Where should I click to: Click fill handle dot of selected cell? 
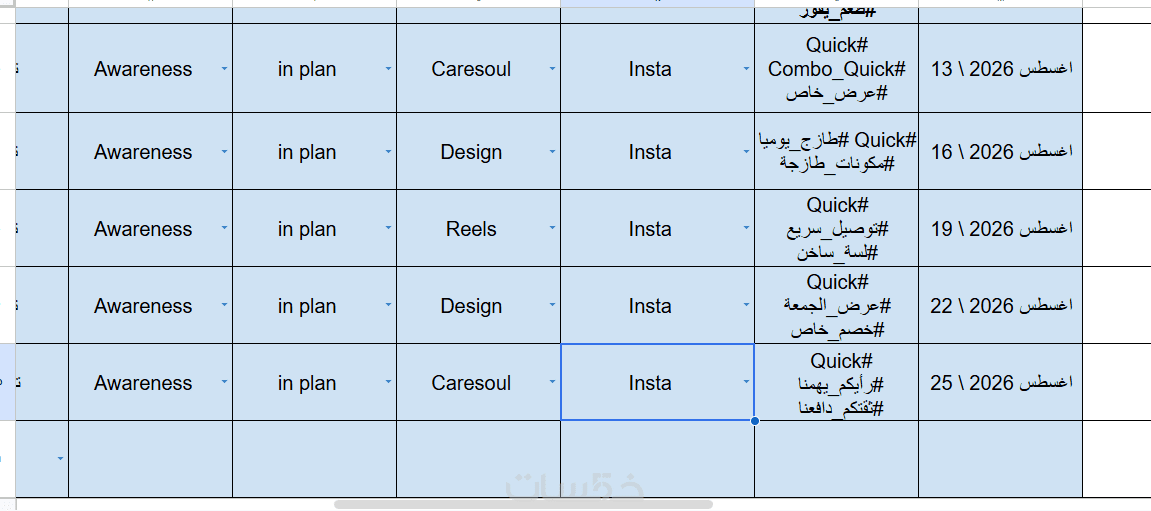point(755,421)
